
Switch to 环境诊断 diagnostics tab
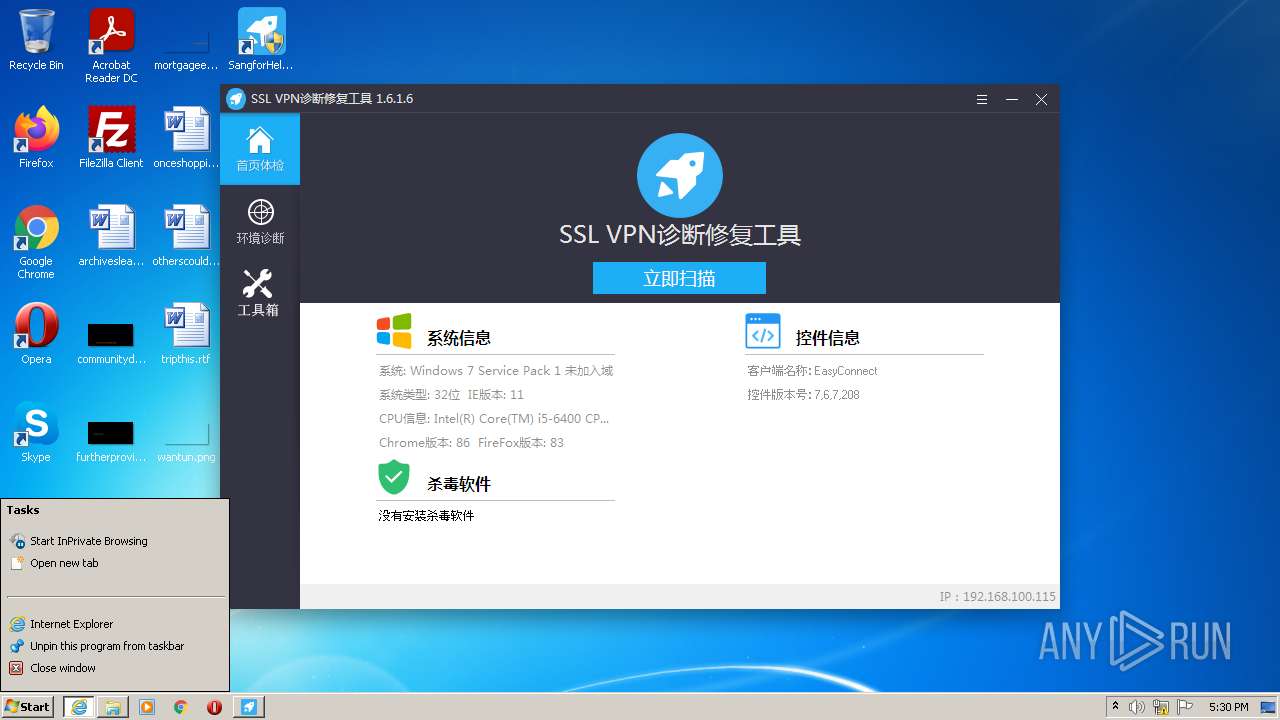[260, 221]
